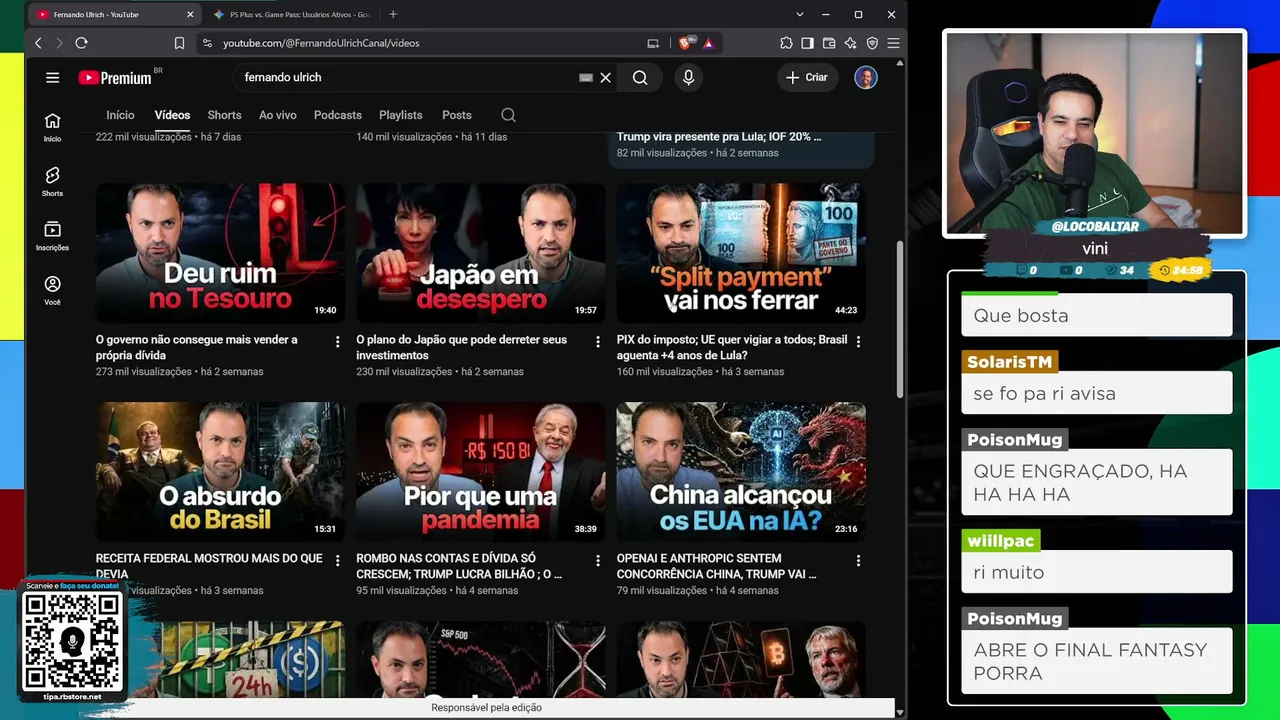Open the browser main menu
This screenshot has width=1280, height=720.
point(893,43)
